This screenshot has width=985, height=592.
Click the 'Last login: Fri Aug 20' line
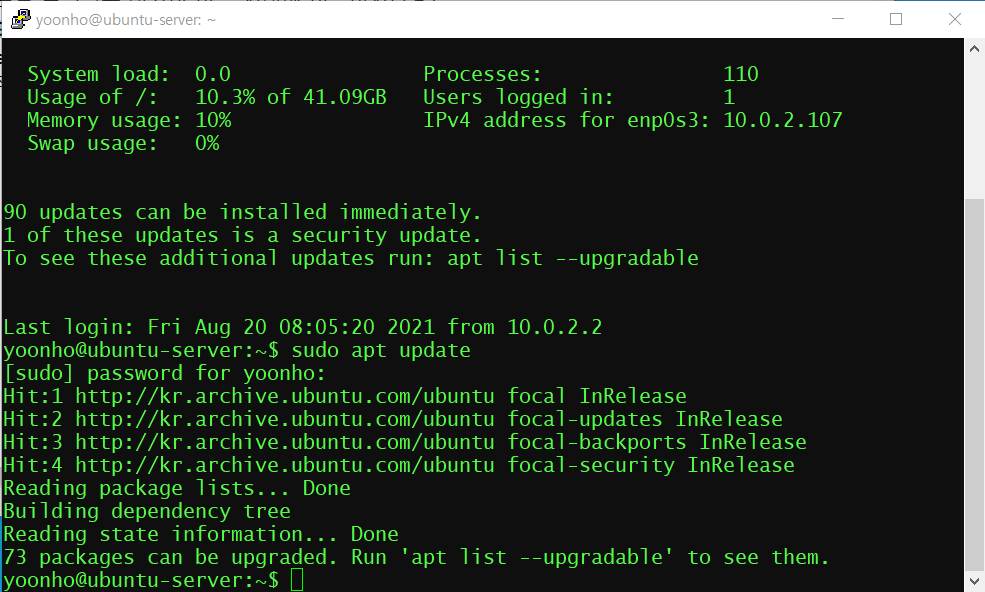click(x=303, y=327)
